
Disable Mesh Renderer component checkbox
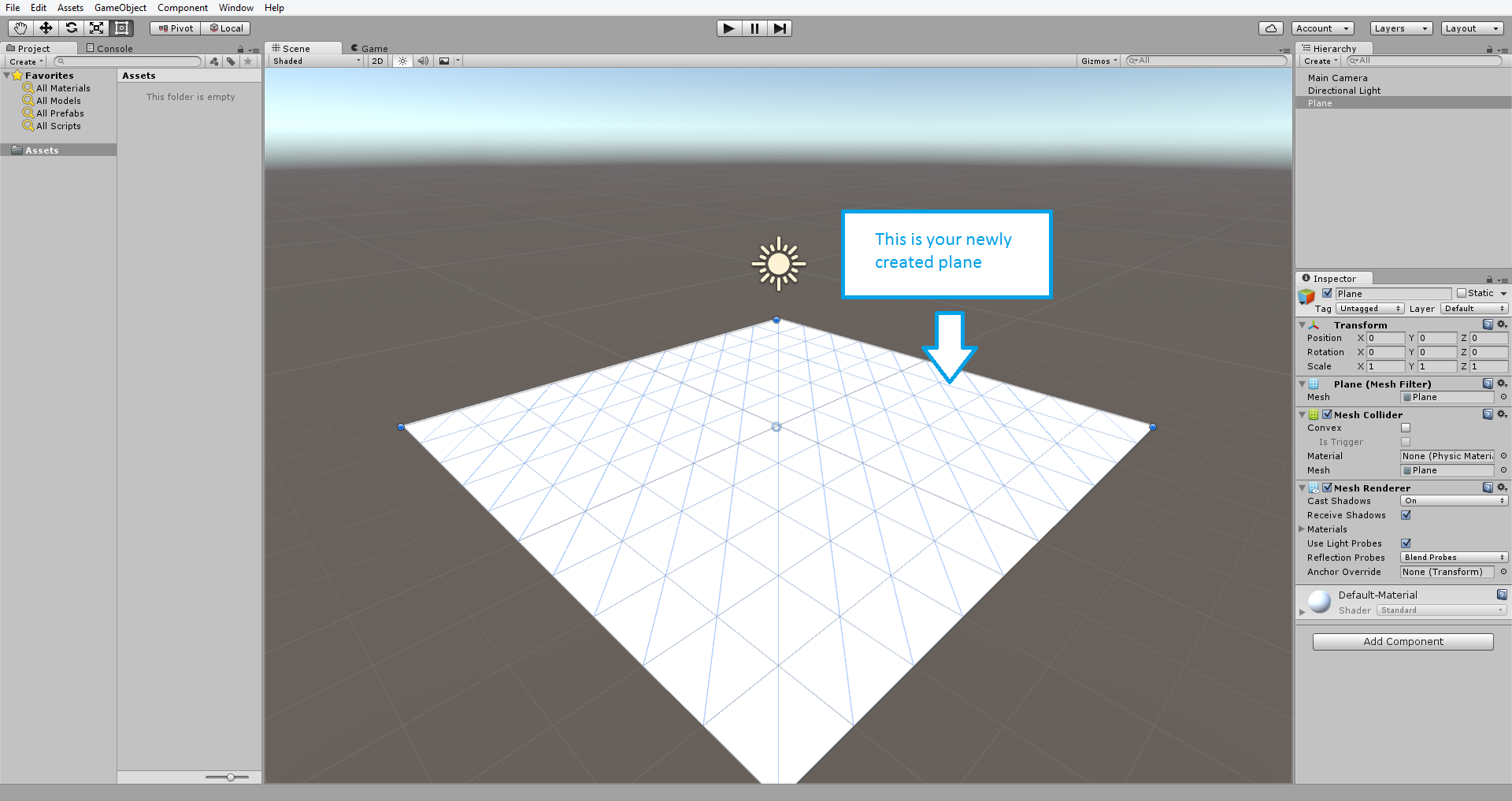point(1327,488)
